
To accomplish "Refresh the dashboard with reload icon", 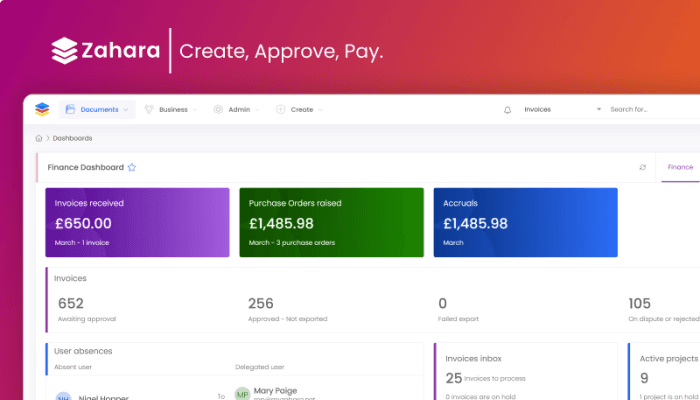I will click(642, 167).
